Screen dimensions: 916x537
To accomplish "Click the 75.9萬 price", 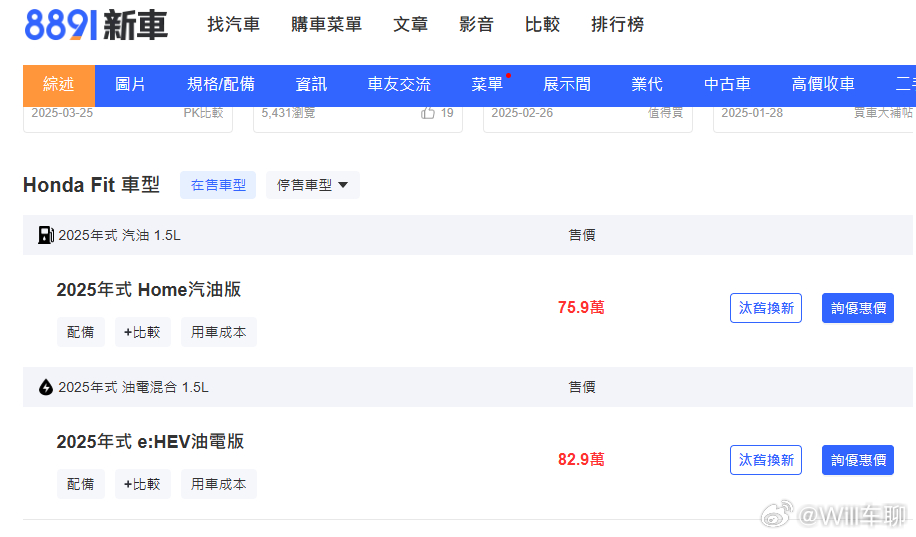I will pyautogui.click(x=581, y=307).
